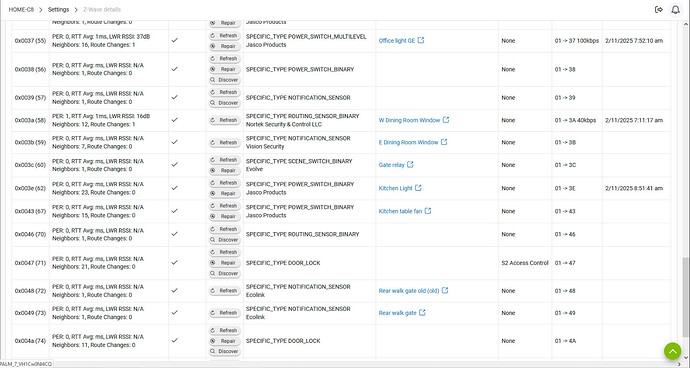Refresh node 0x003a (58)
This screenshot has height=368, width=690.
pos(224,120)
